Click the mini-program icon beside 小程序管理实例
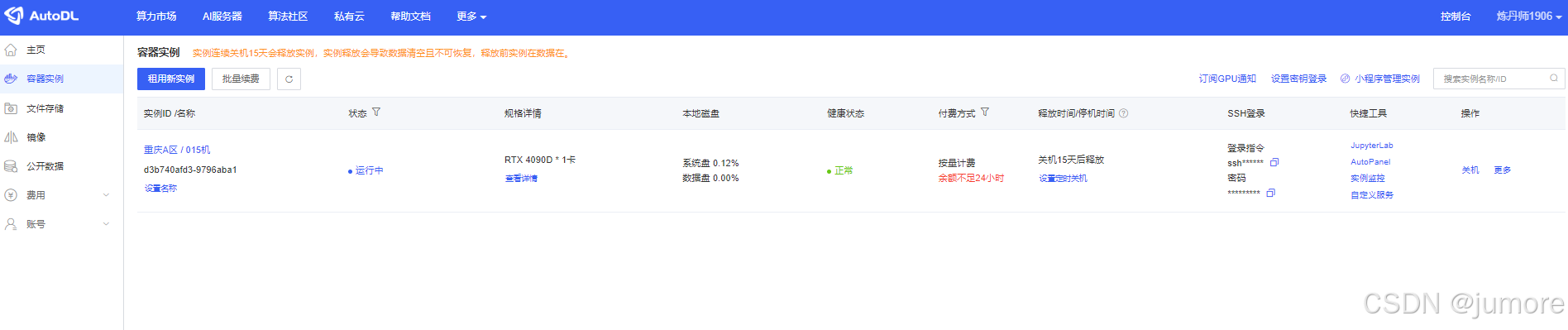 pyautogui.click(x=1346, y=79)
